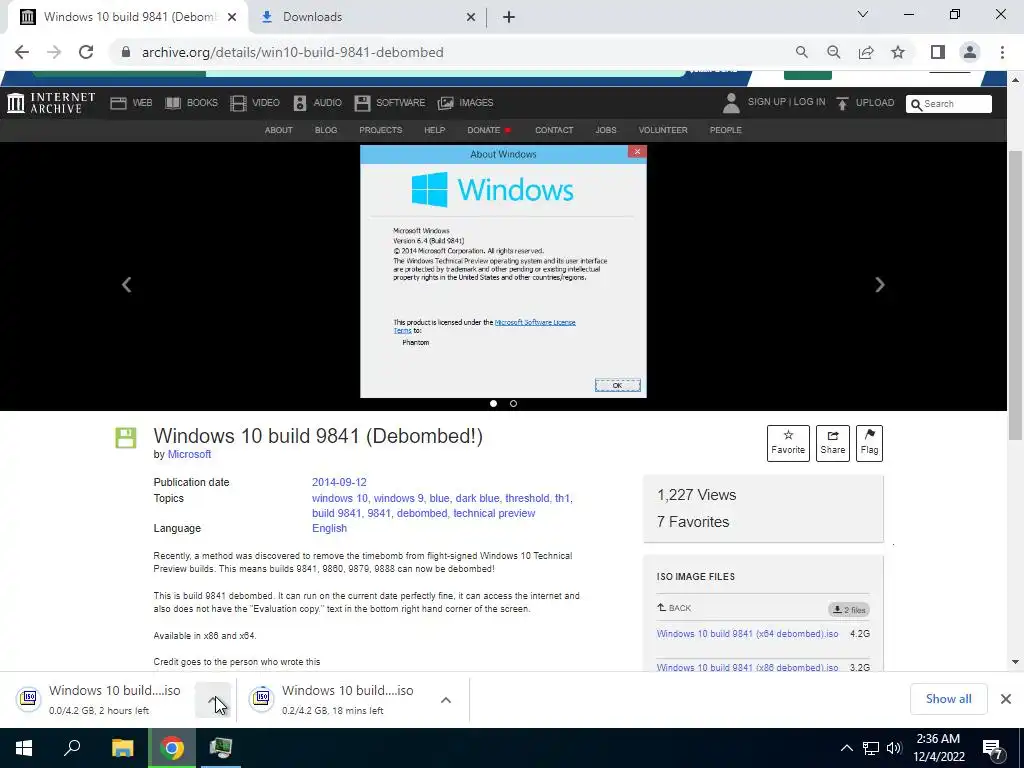The image size is (1024, 768).
Task: Share this page via address bar icon
Action: (x=866, y=52)
